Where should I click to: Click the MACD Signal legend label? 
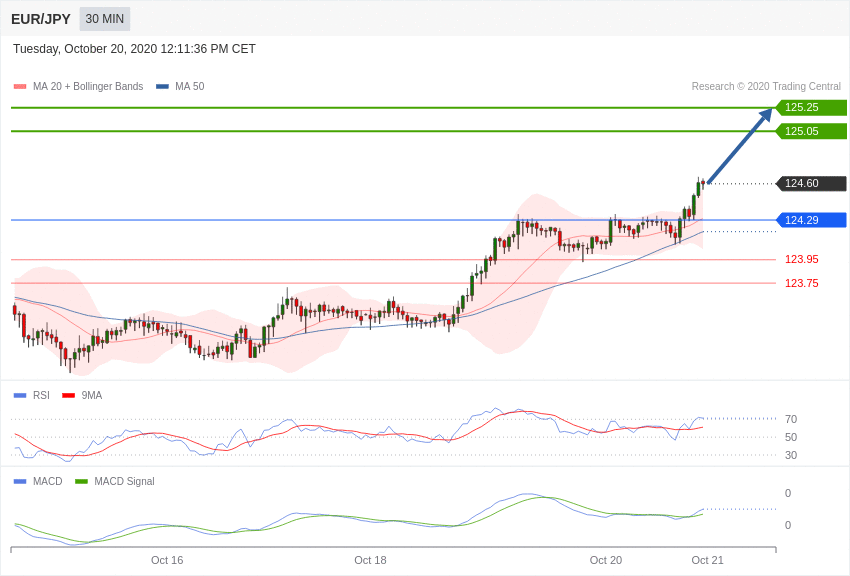[x=124, y=481]
